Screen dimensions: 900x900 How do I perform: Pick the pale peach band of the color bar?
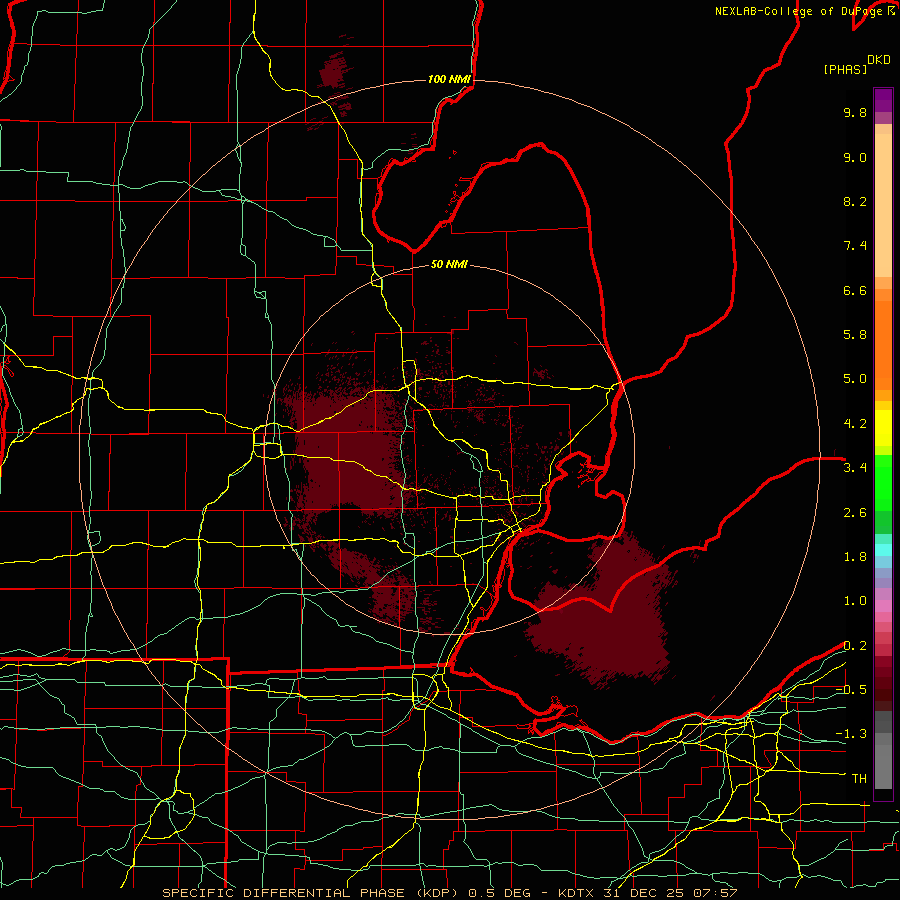pyautogui.click(x=883, y=205)
